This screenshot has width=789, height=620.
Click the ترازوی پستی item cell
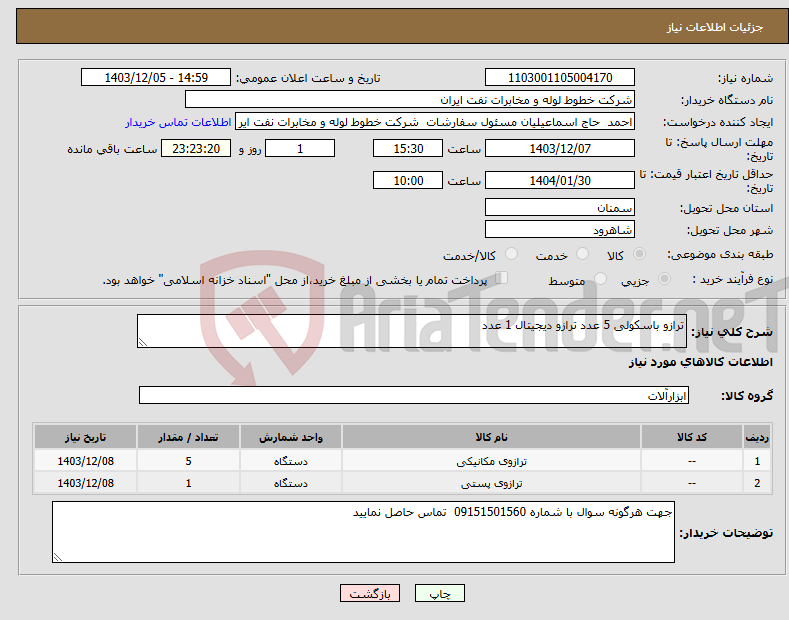[491, 483]
